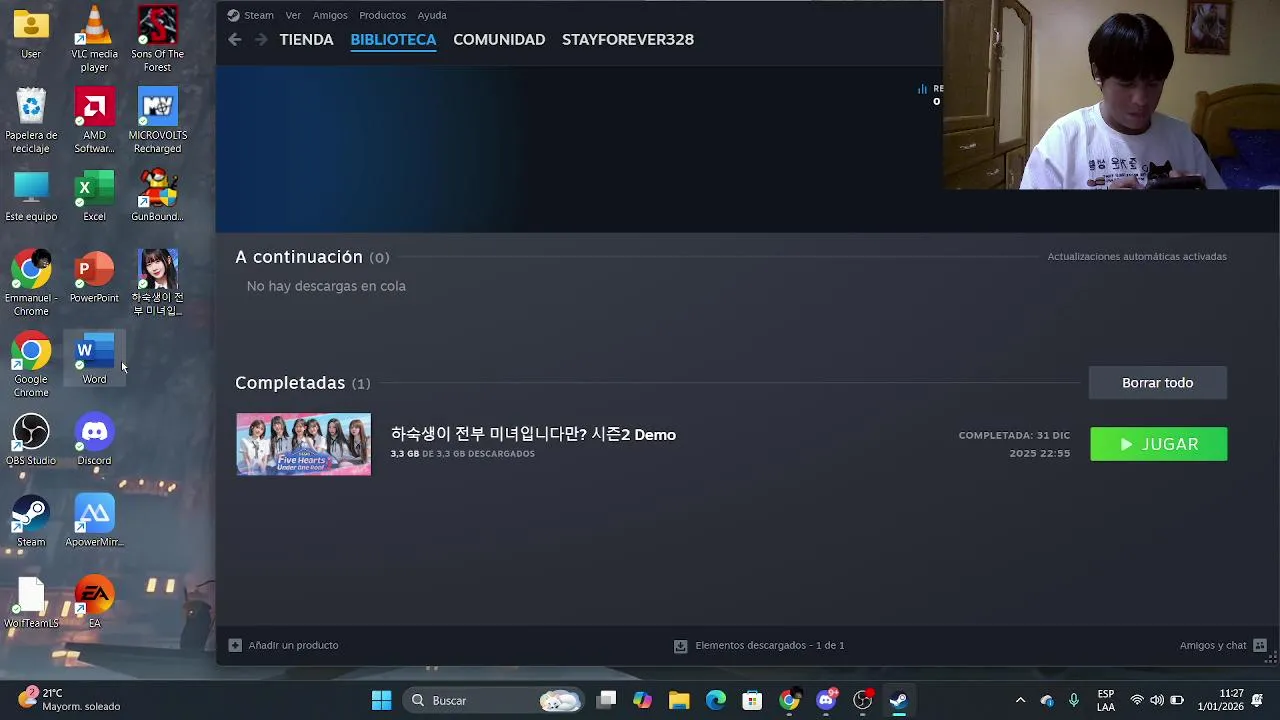Screen dimensions: 1280x720
Task: Select the MICROVOLTS Recharged desktop icon
Action: pos(157,121)
